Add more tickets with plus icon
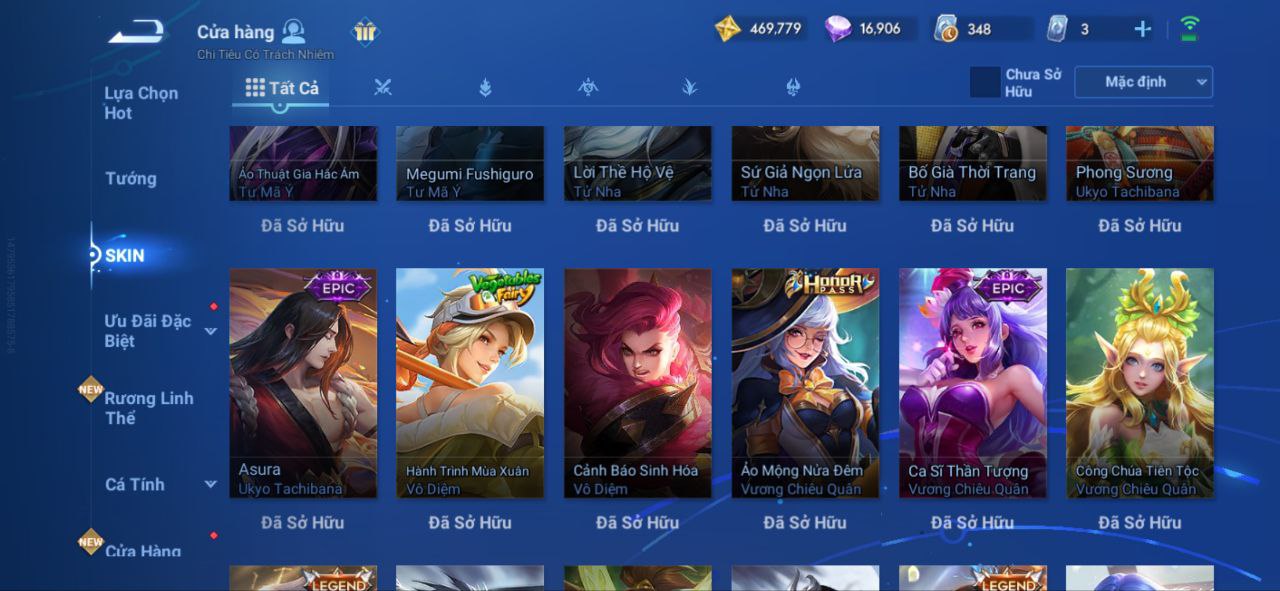Viewport: 1280px width, 591px height. (1142, 29)
